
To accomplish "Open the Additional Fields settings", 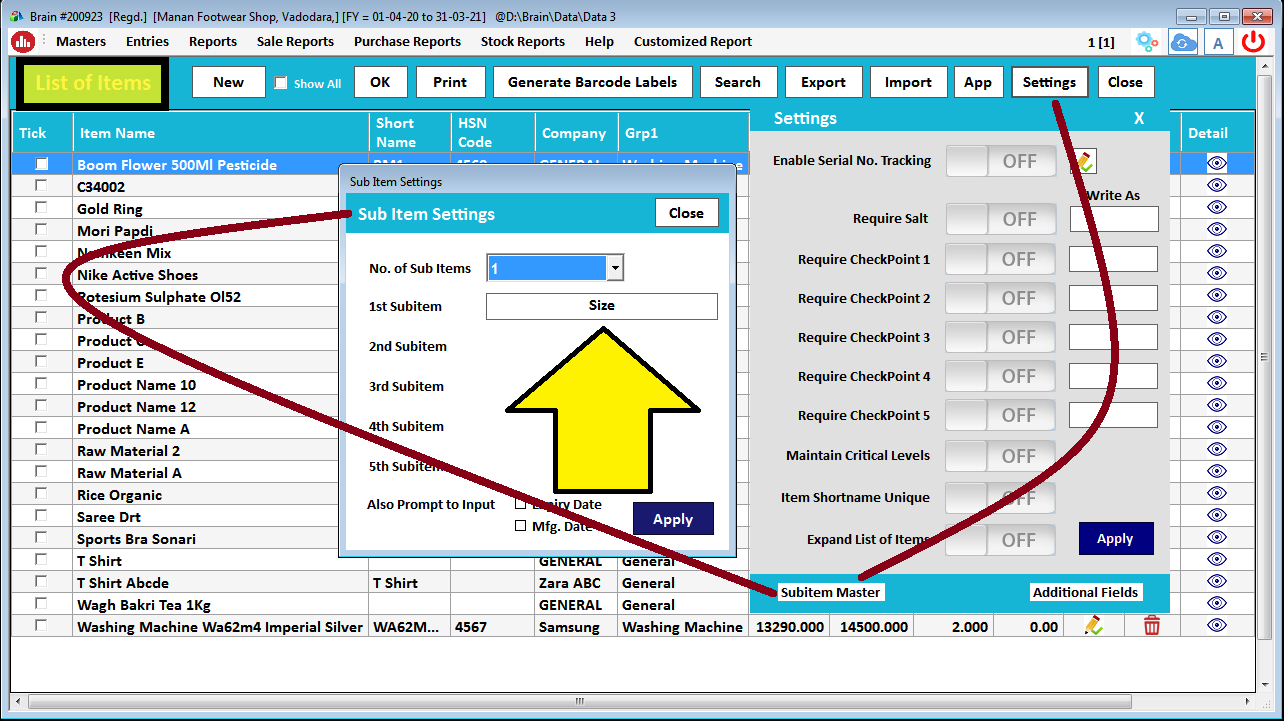I will coord(1085,592).
